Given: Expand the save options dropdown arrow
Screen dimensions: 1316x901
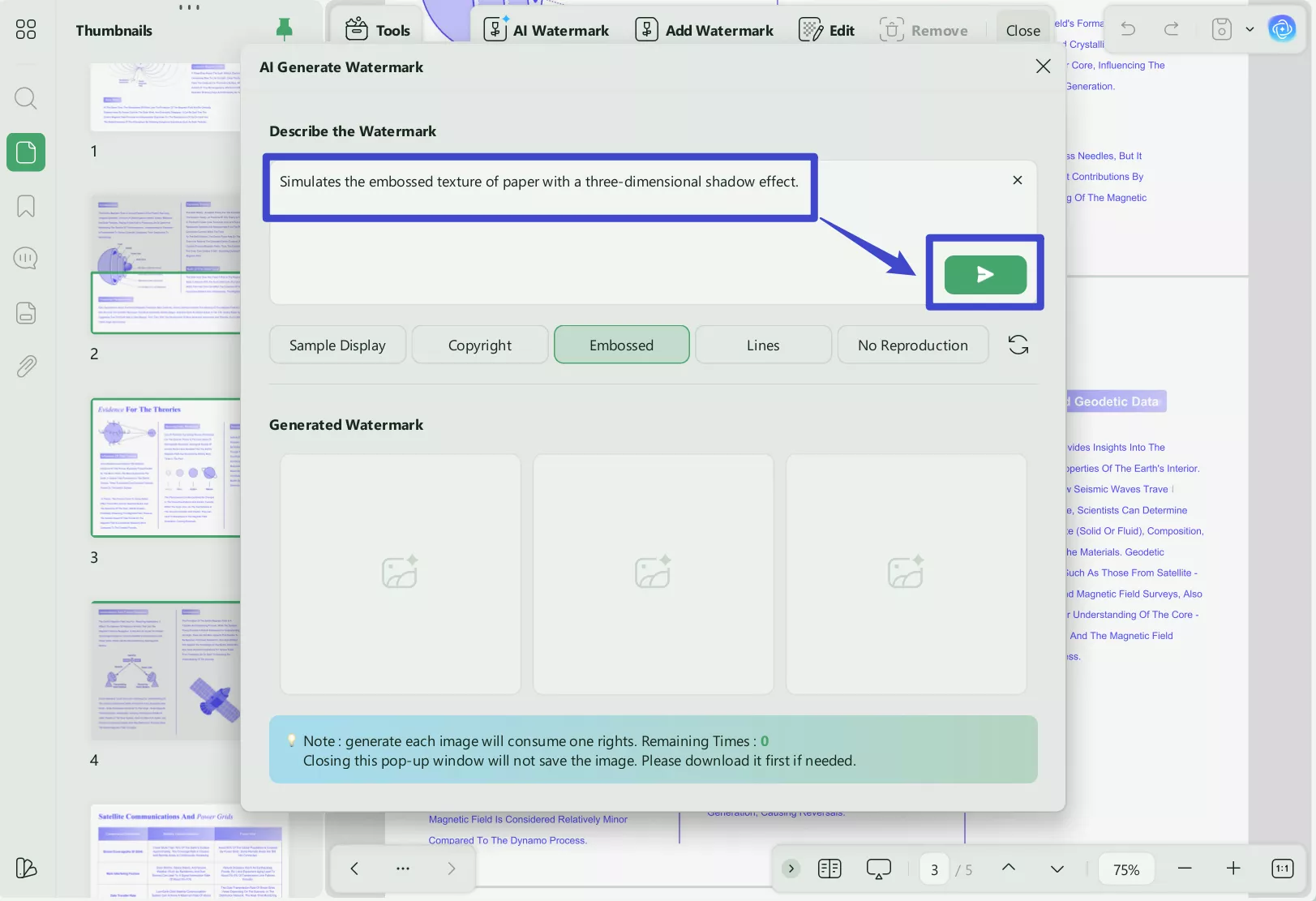Looking at the screenshot, I should coord(1250,29).
